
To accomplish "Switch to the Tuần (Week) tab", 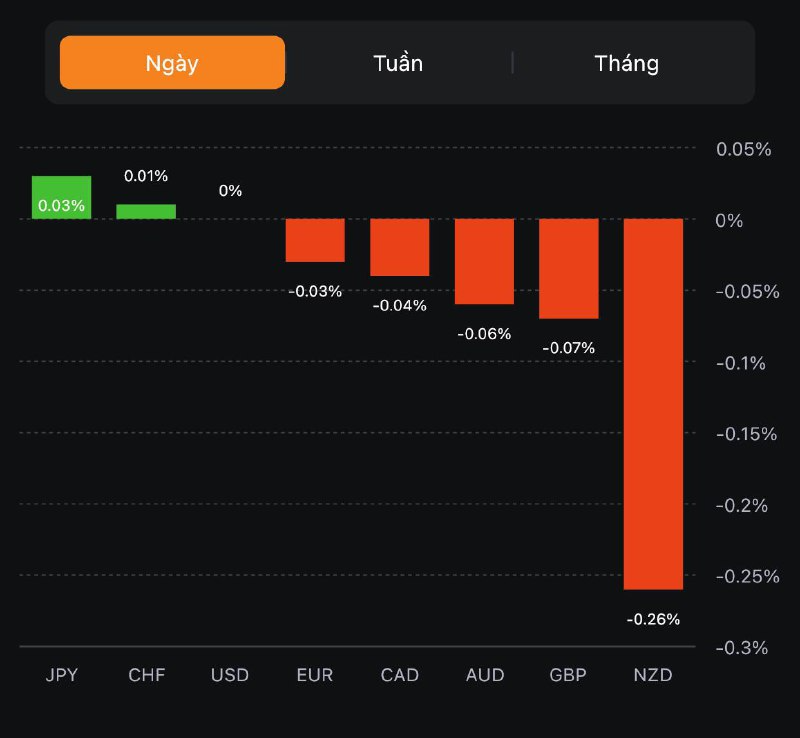I will pos(398,63).
